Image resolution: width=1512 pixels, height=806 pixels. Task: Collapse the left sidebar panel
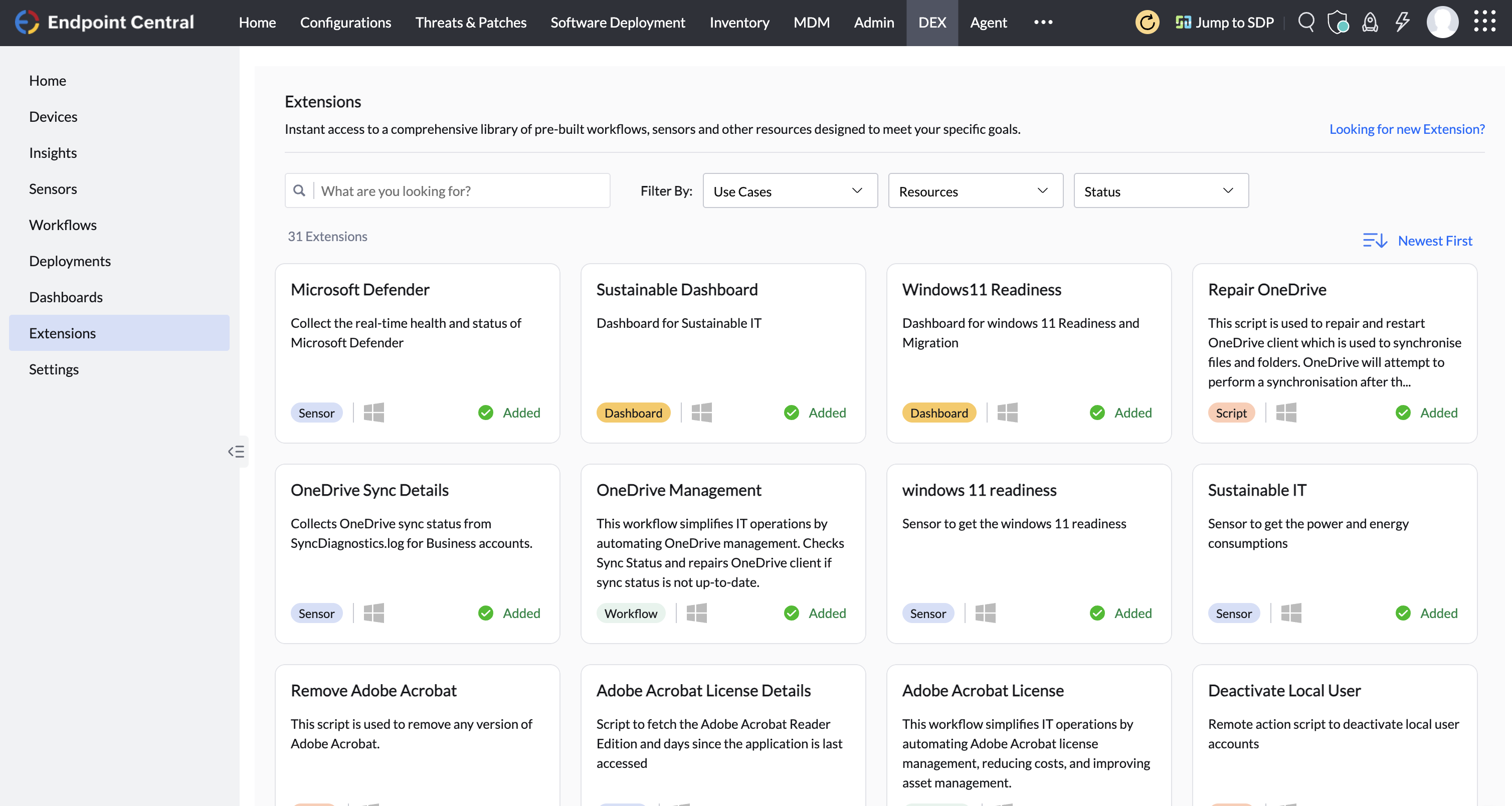click(x=236, y=452)
